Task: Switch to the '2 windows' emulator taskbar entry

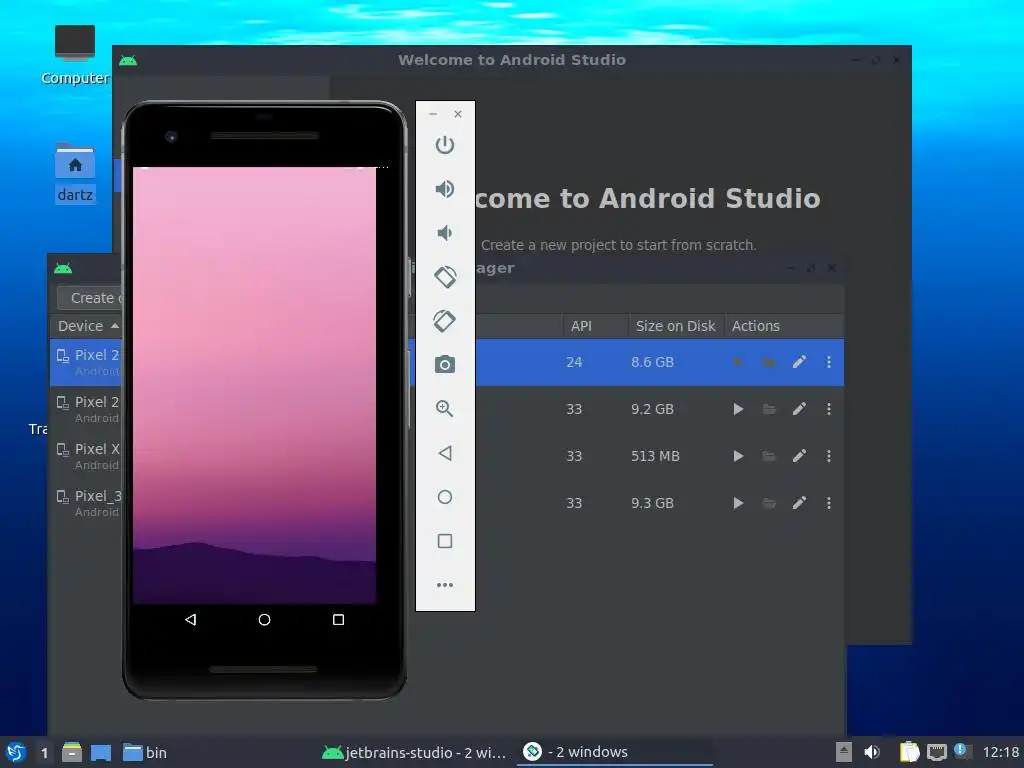Action: tap(614, 752)
